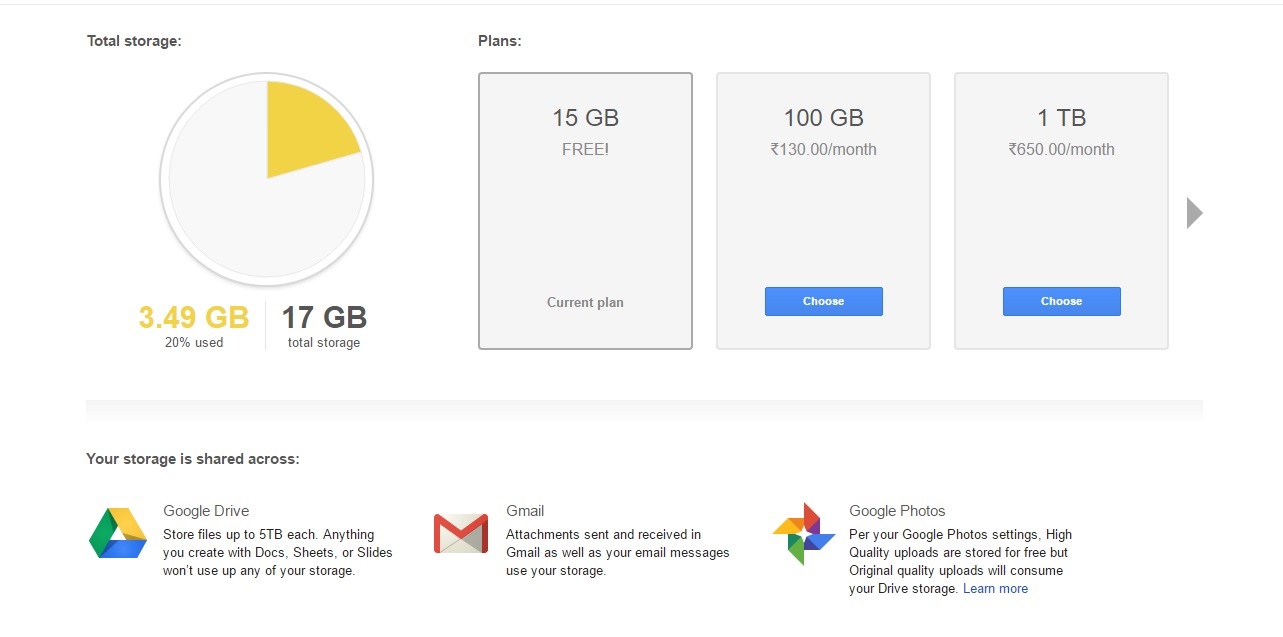Click the 3.49 GB usage figure
Image resolution: width=1283 pixels, height=637 pixels.
[193, 317]
